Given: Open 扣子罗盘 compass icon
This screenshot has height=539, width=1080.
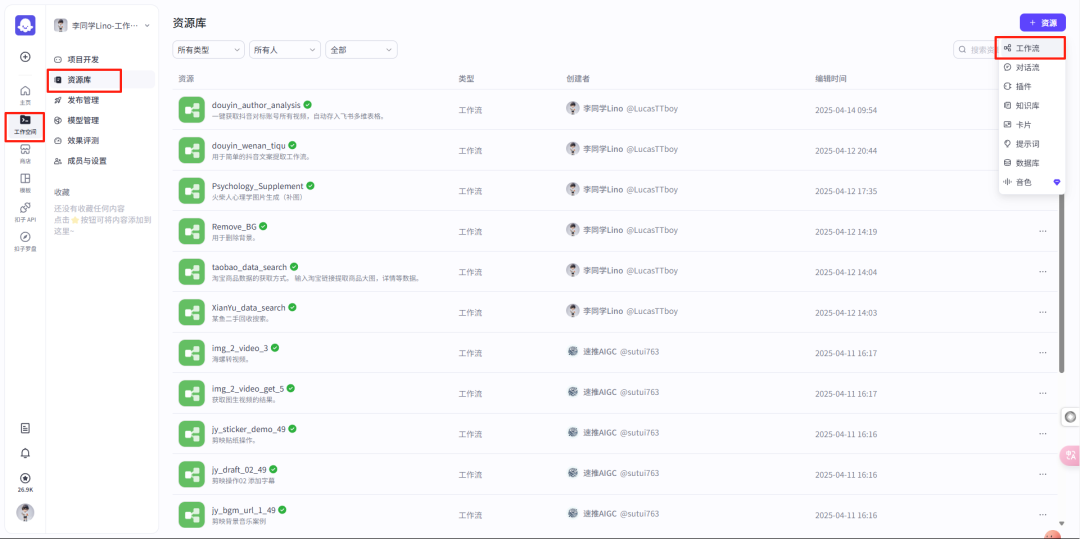Looking at the screenshot, I should tap(25, 241).
